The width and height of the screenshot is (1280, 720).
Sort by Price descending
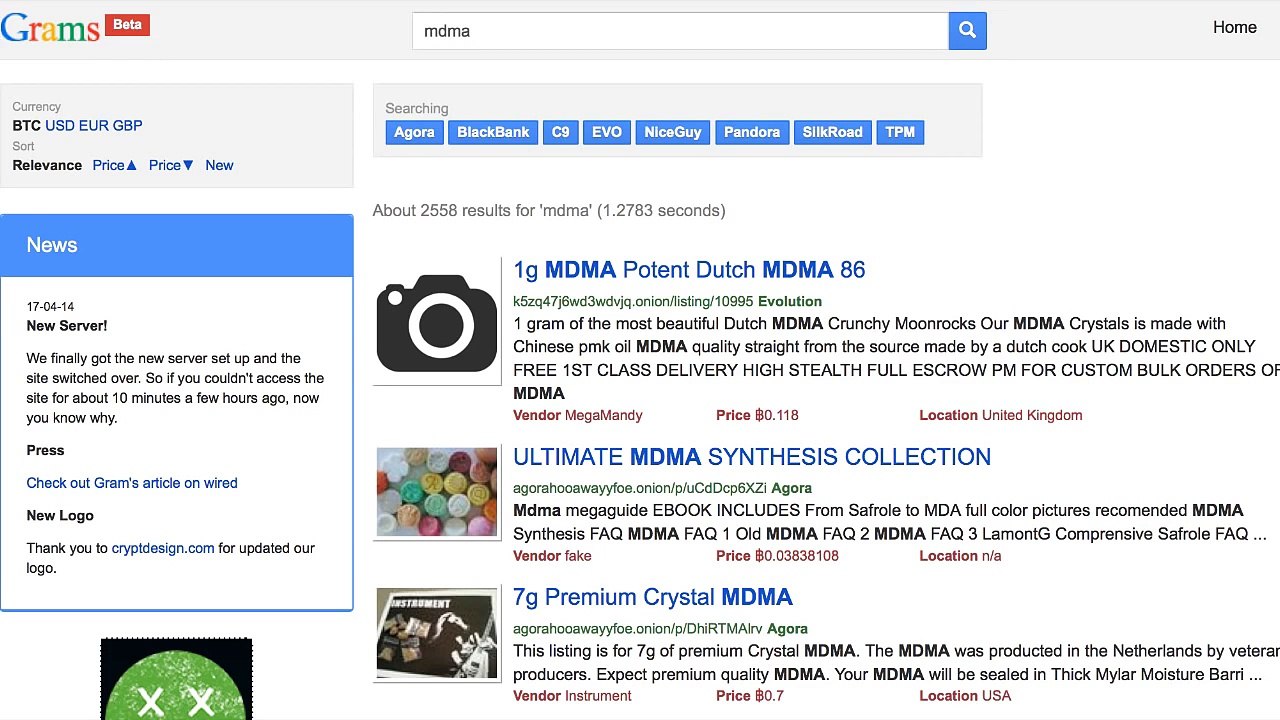pos(171,165)
